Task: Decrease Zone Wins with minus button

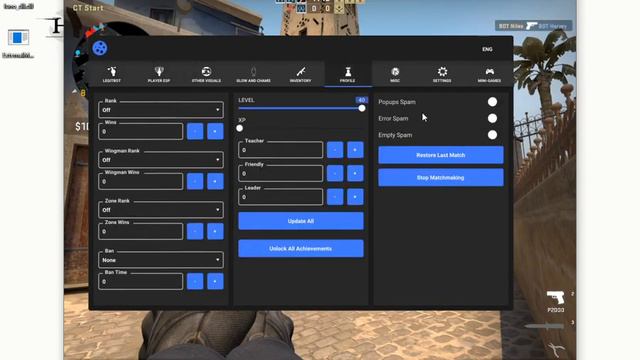Action: pos(195,231)
